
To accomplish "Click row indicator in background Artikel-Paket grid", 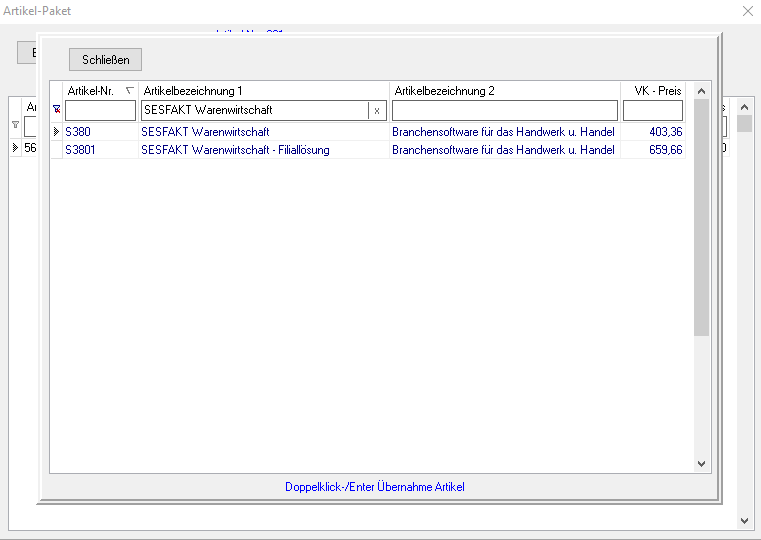I will 16,147.
